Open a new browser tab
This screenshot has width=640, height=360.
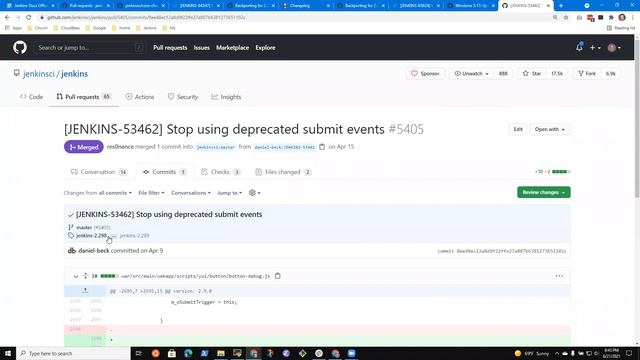pos(561,6)
